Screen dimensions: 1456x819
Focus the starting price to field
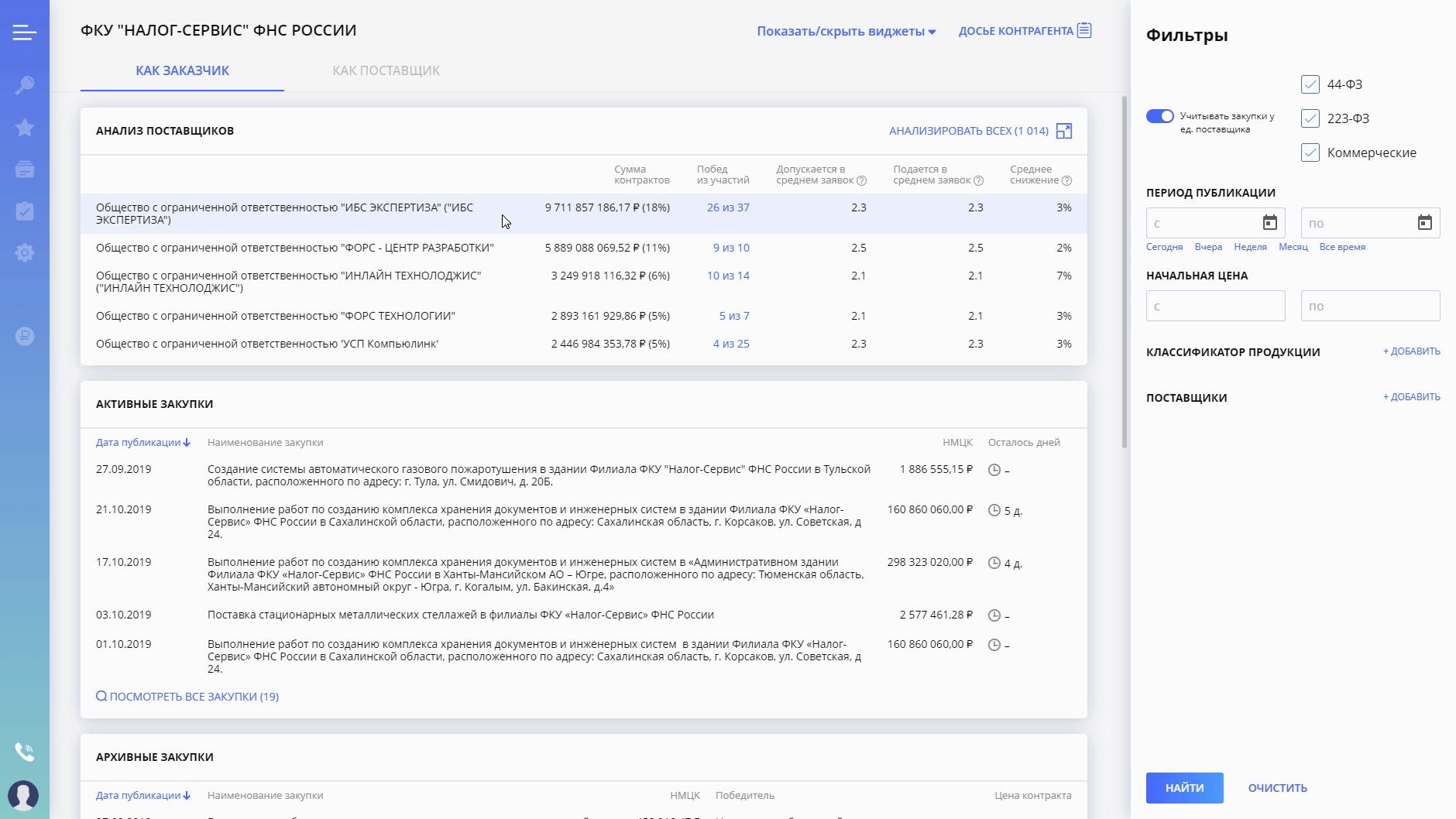[1371, 306]
